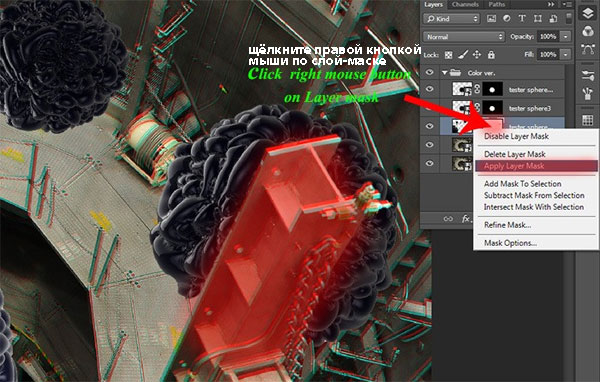Open the Brush Presets dock icon

[587, 75]
